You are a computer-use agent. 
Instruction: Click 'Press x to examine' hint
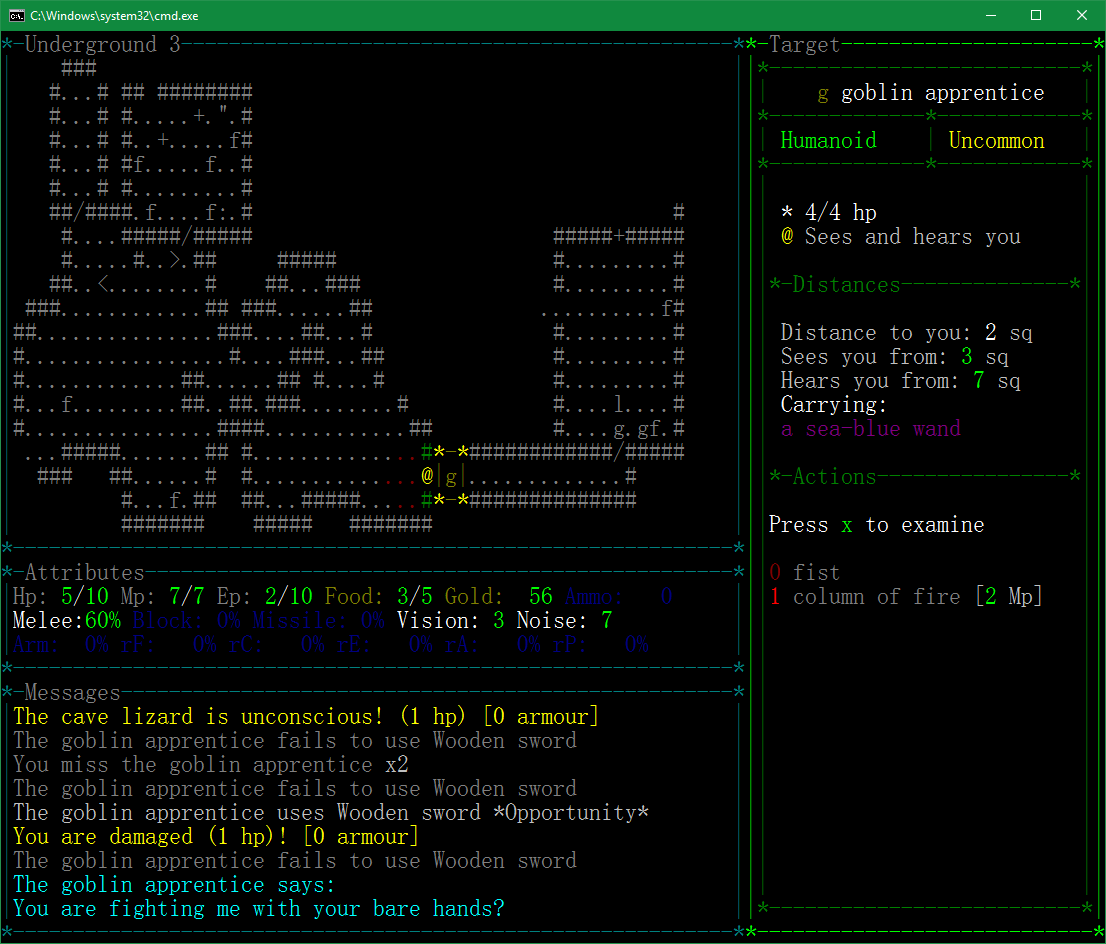(x=876, y=524)
